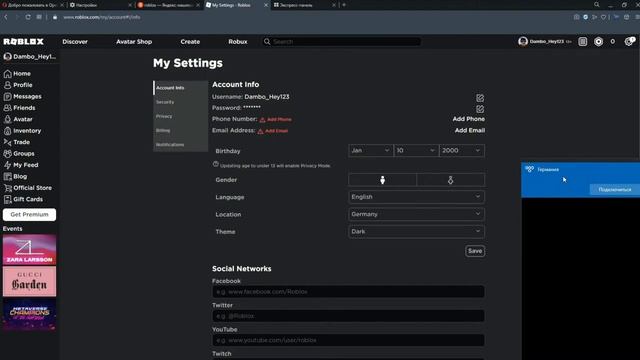
Task: Select the male gender option
Action: 382,180
